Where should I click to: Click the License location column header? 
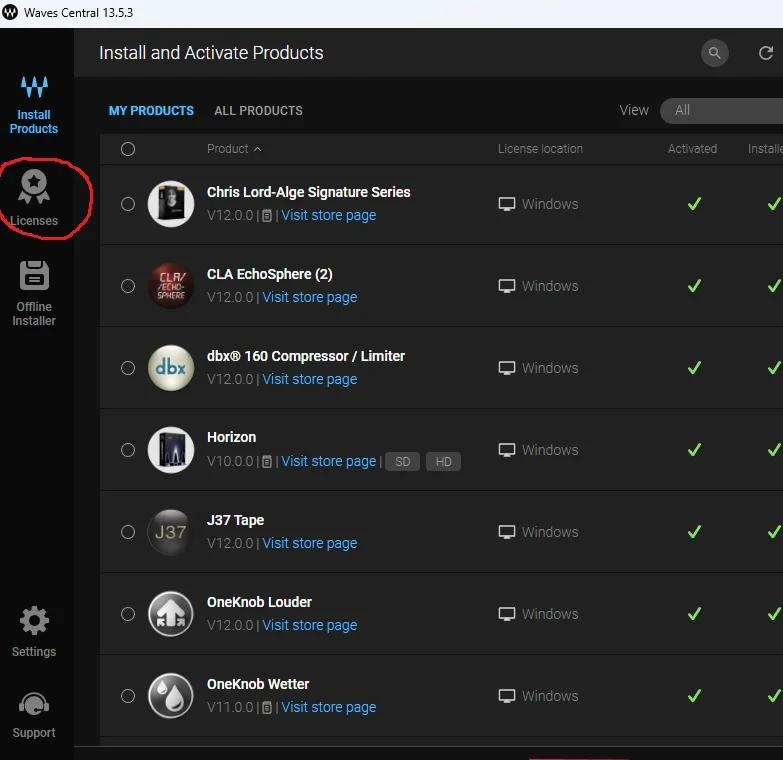click(540, 149)
